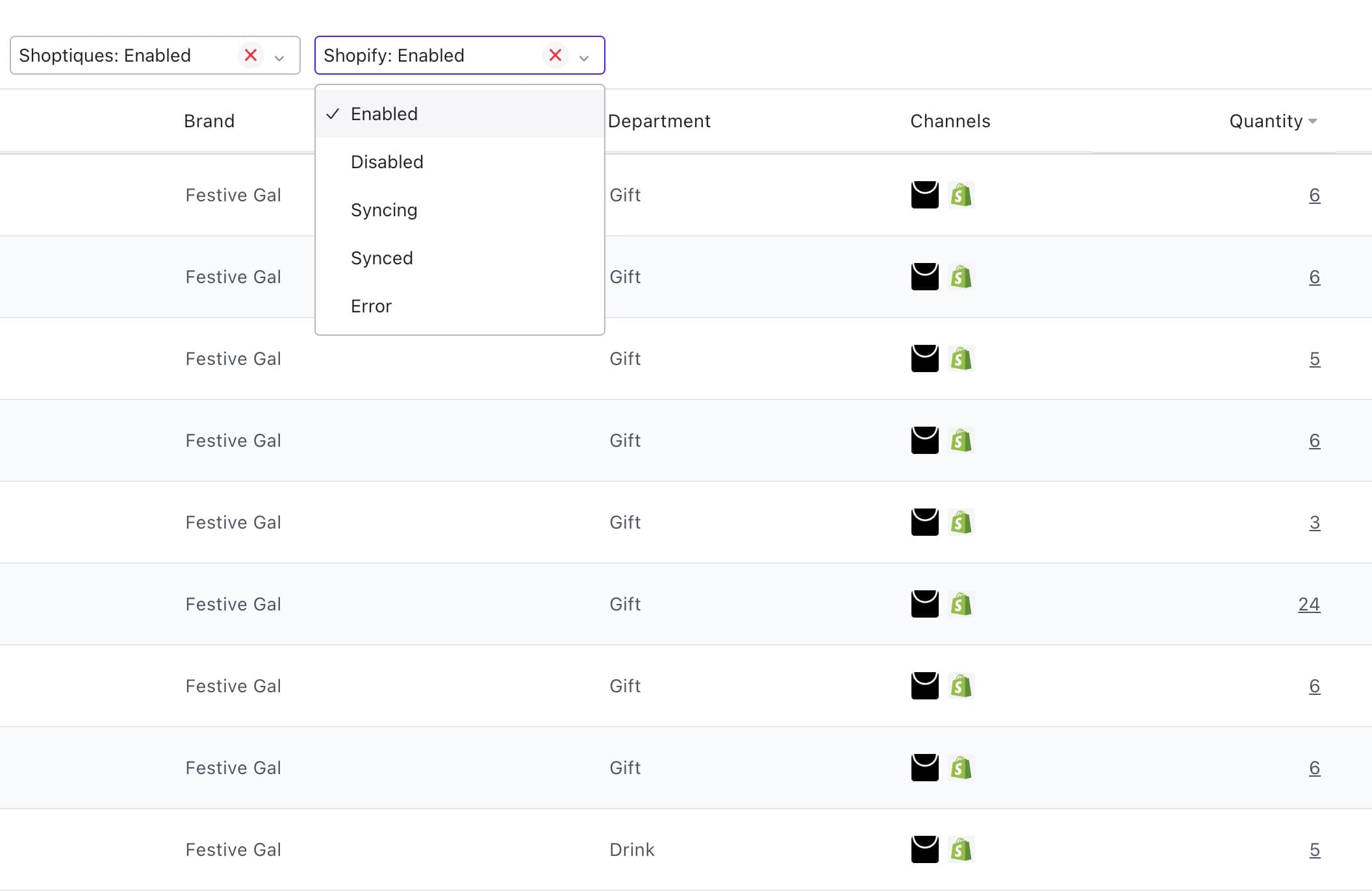Click Festive Gal in quantity 3 row
The image size is (1372, 891).
(233, 522)
